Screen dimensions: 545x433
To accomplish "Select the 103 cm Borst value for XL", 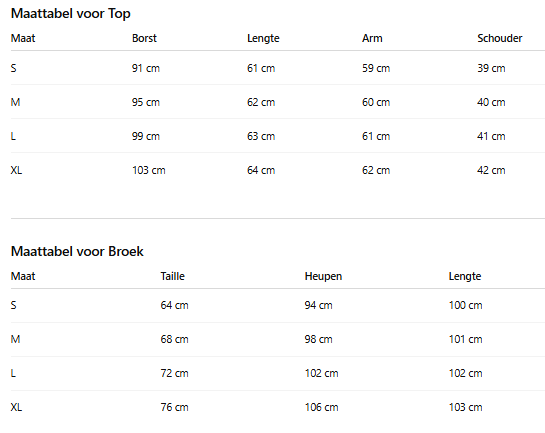I will point(148,170).
